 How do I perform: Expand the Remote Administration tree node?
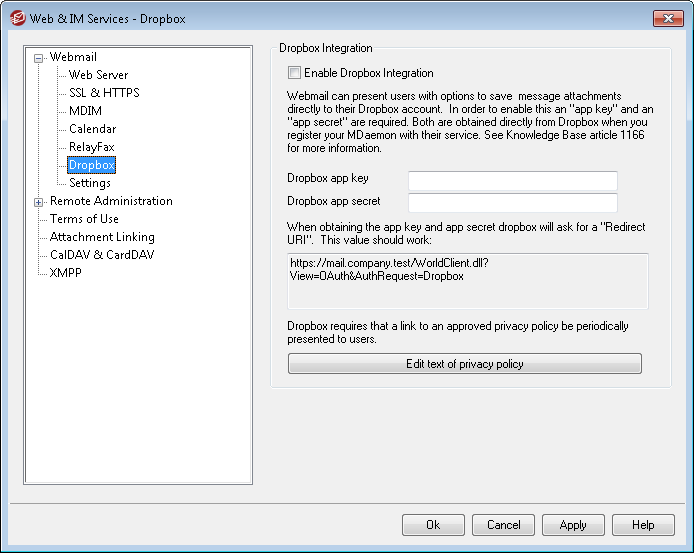39,202
